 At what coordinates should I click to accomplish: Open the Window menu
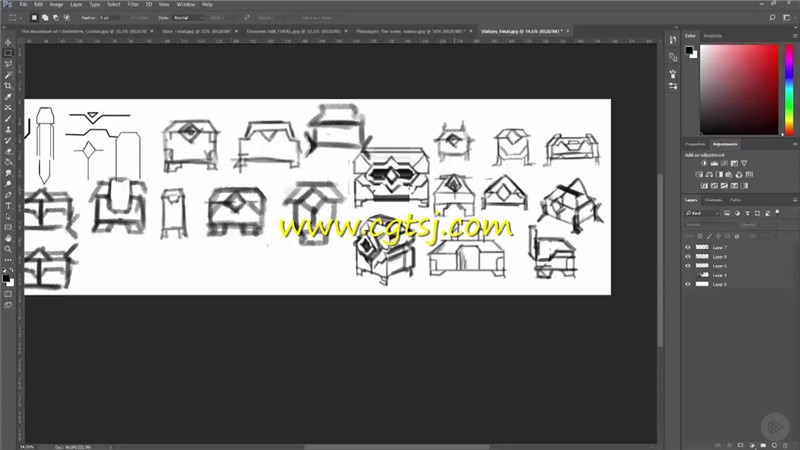[185, 4]
